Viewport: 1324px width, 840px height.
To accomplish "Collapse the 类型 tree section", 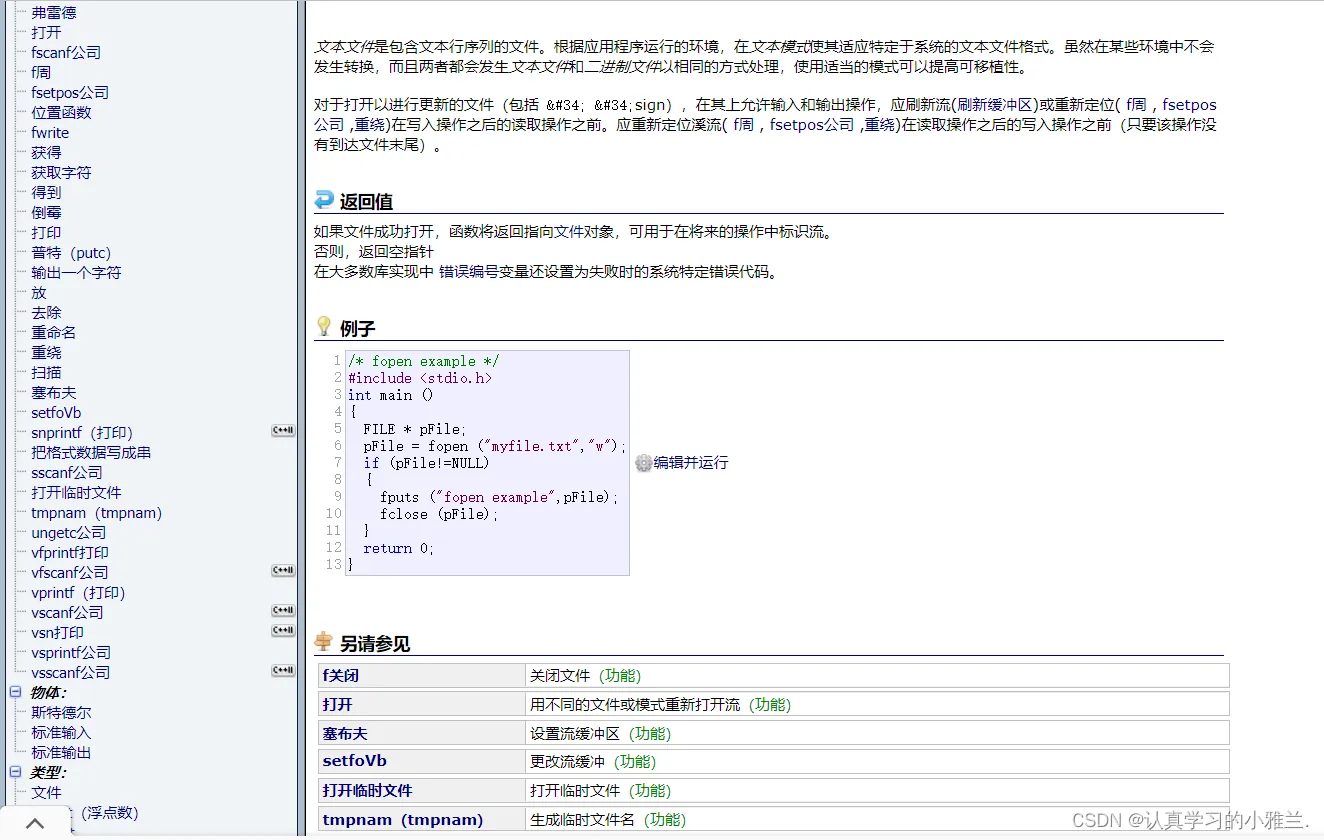I will (15, 772).
